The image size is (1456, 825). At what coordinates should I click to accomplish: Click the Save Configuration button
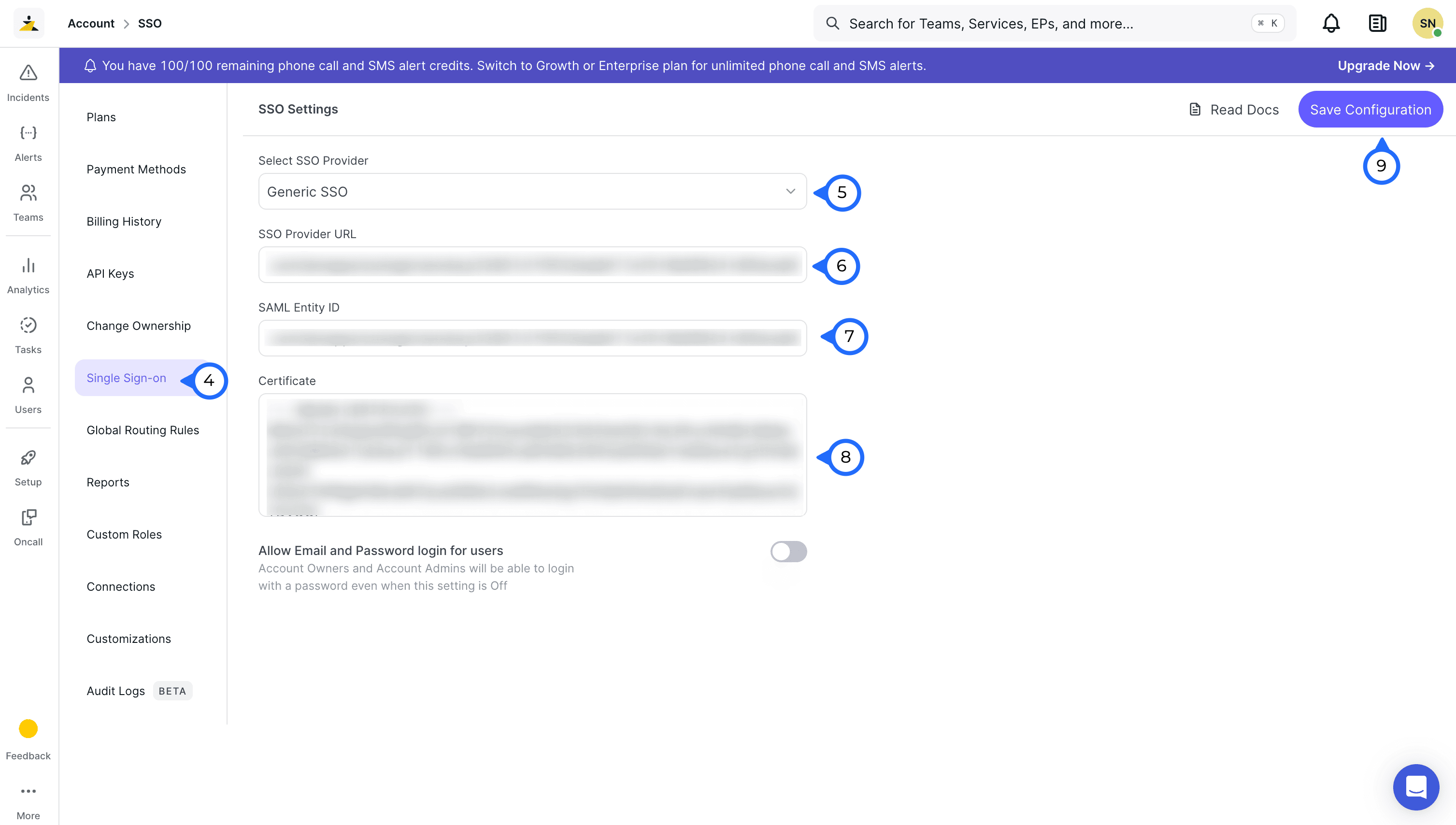(x=1370, y=109)
